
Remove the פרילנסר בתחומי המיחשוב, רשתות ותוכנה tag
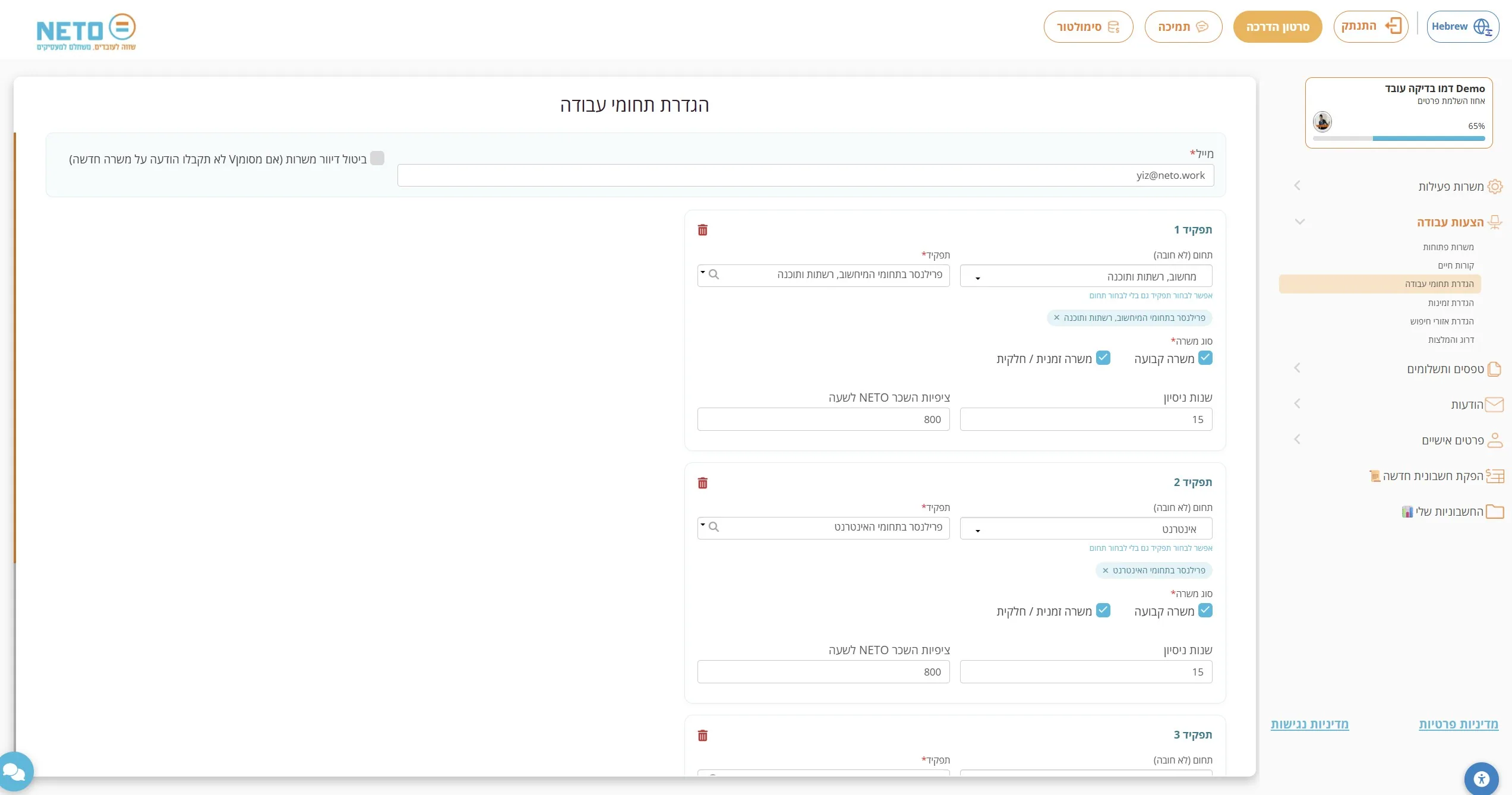point(1056,318)
